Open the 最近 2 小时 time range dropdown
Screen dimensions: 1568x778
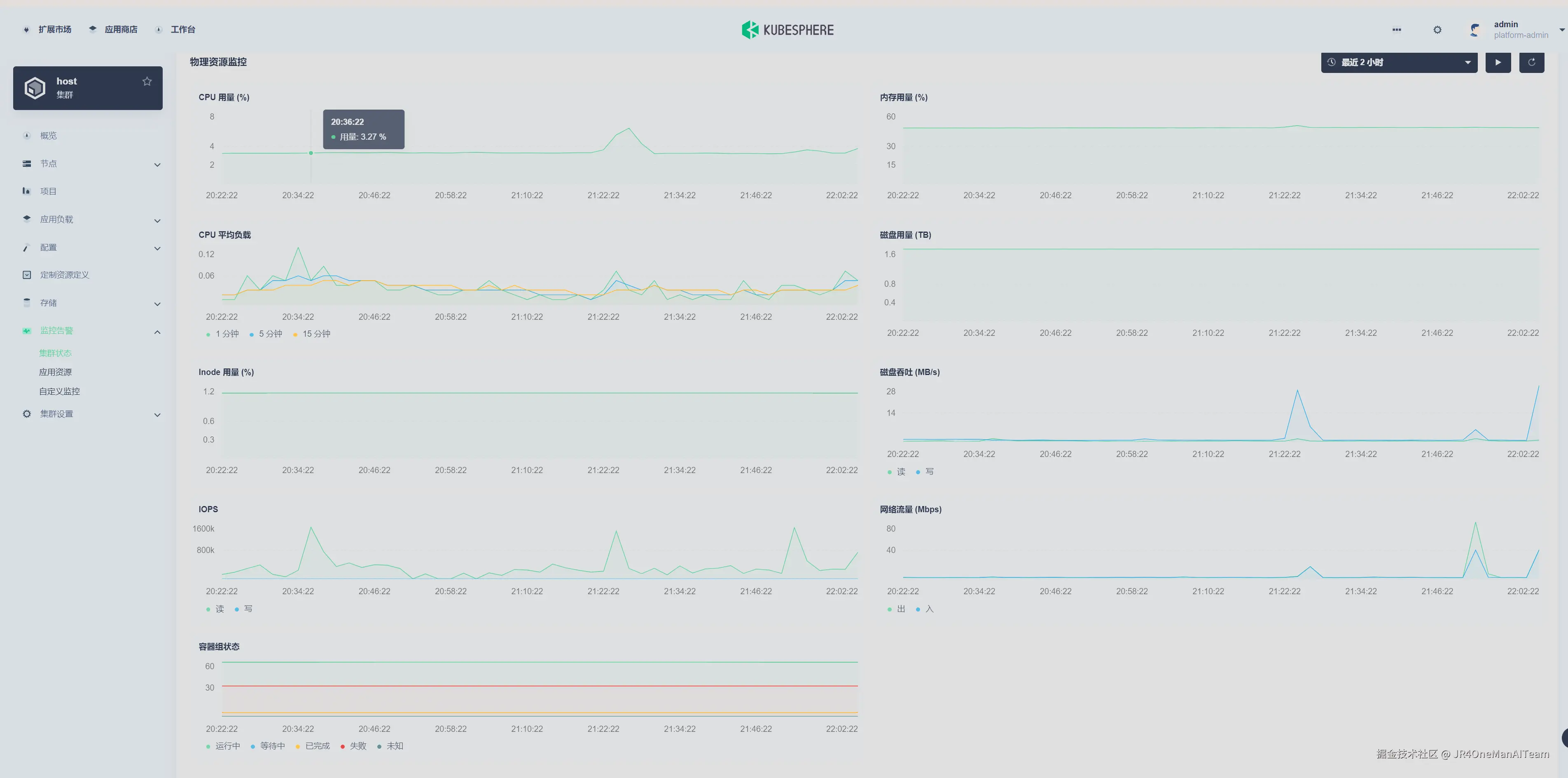coord(1399,62)
